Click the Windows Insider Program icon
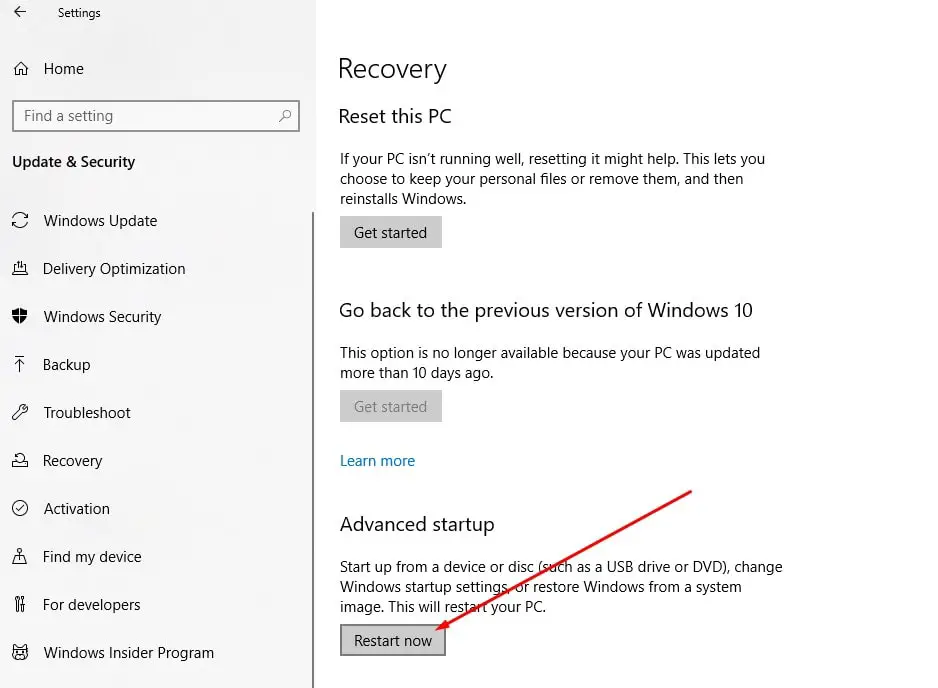 pyautogui.click(x=20, y=653)
